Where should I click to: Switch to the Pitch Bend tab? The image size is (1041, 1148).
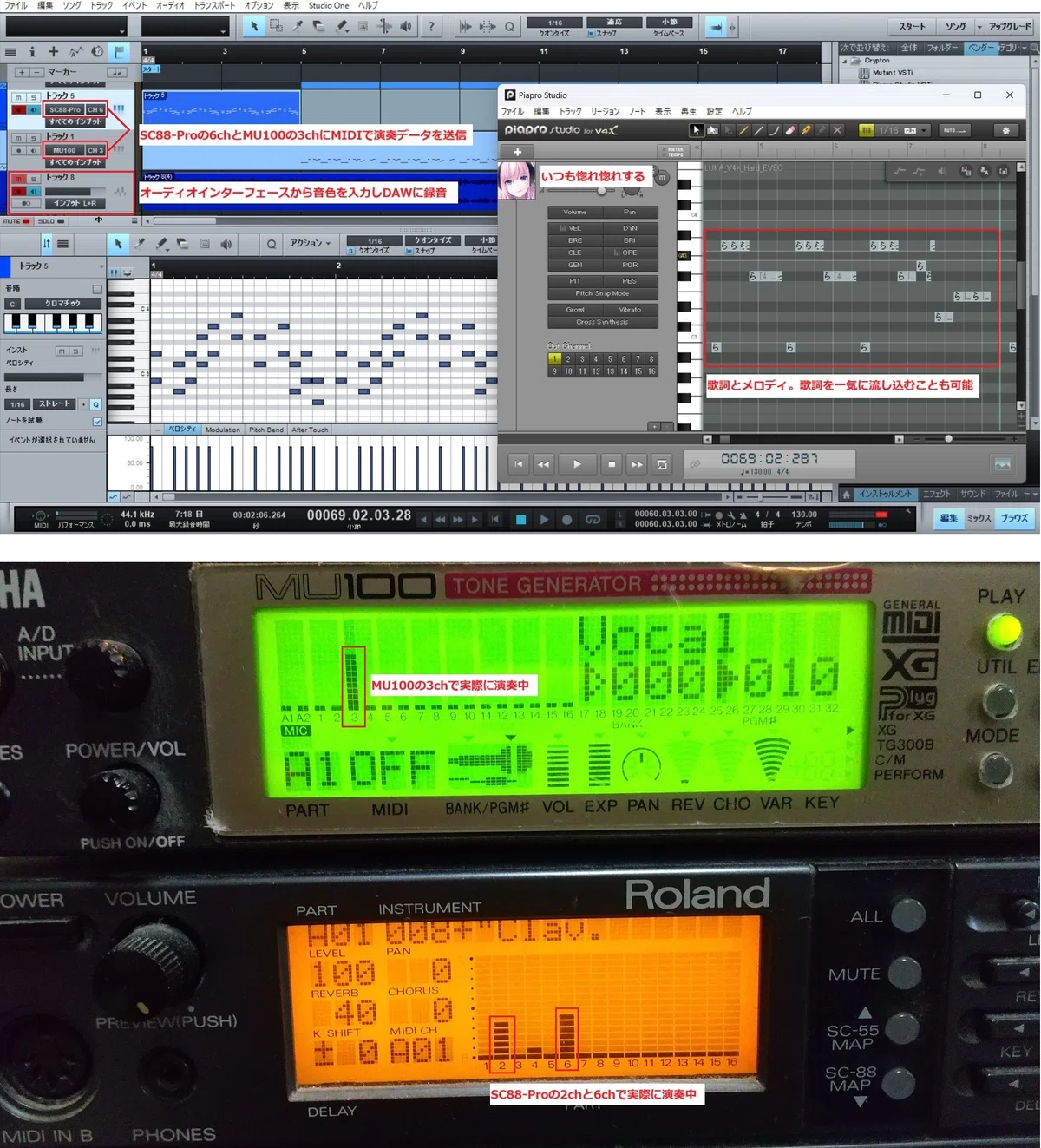pos(266,430)
